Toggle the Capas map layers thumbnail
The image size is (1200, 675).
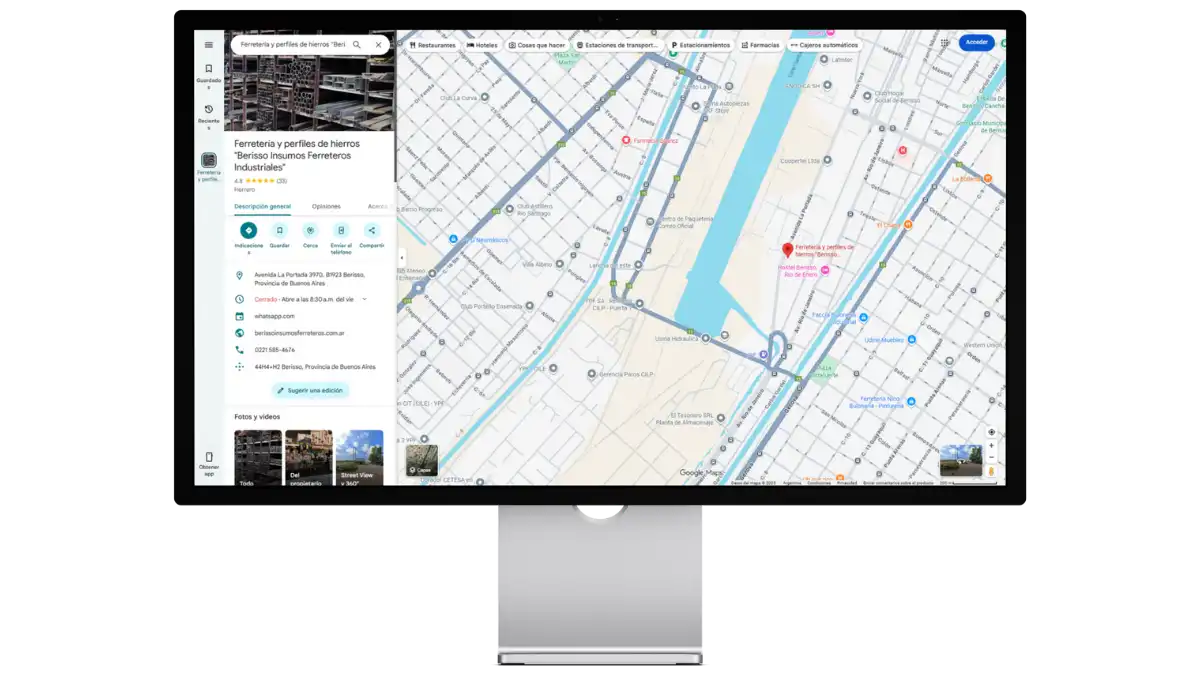pyautogui.click(x=422, y=460)
